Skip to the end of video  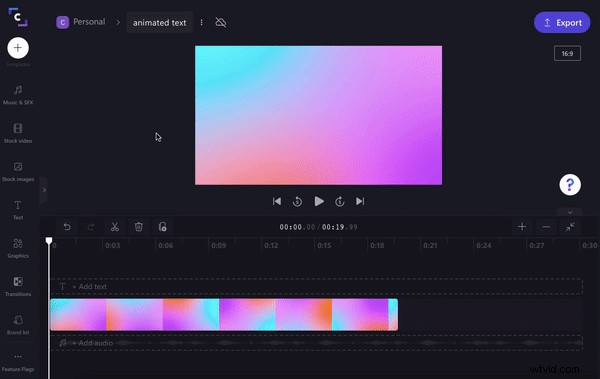pos(360,201)
